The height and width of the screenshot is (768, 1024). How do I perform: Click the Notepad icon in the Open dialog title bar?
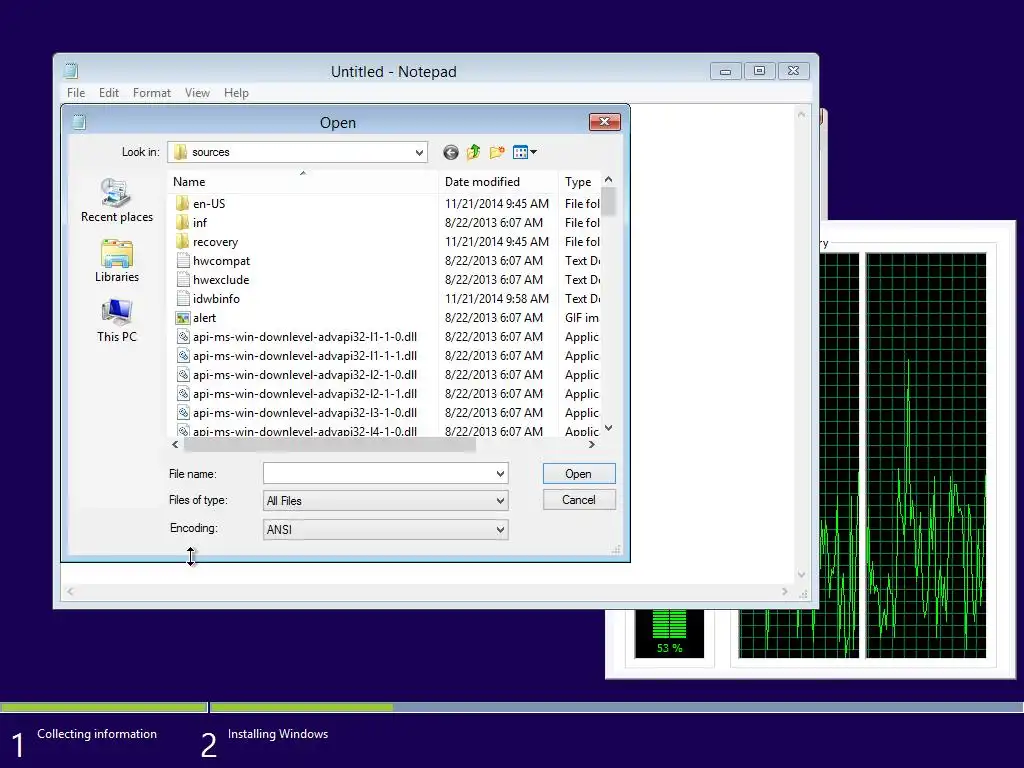coord(79,122)
